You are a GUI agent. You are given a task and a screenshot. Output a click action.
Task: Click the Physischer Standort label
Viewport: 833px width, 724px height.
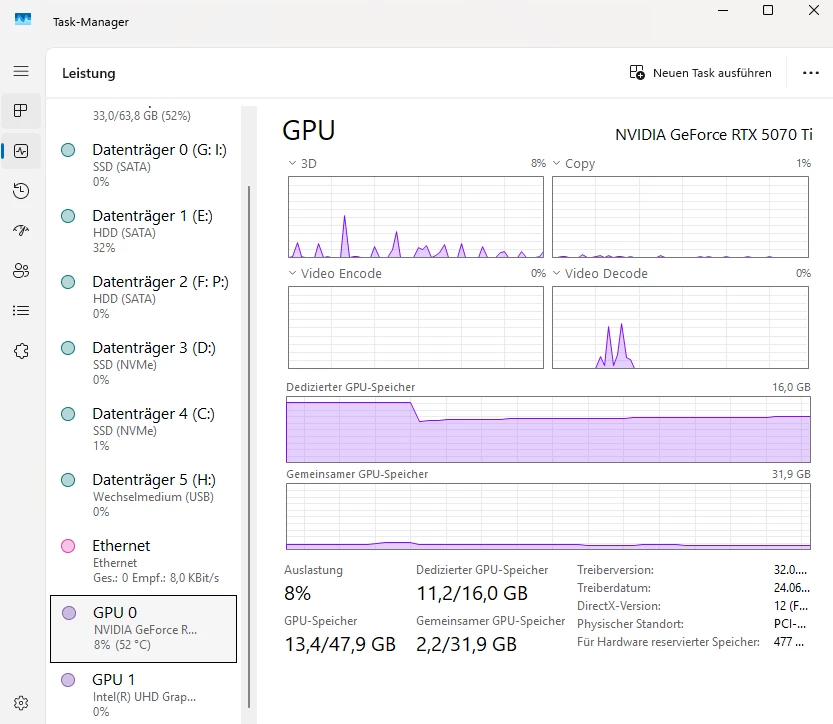630,624
